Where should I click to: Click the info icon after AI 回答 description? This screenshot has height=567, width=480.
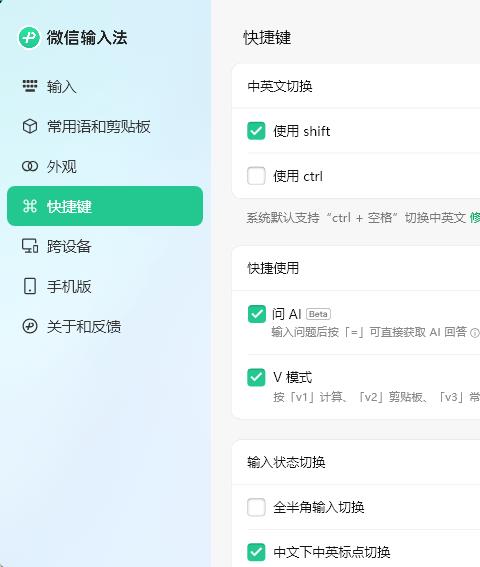474,332
